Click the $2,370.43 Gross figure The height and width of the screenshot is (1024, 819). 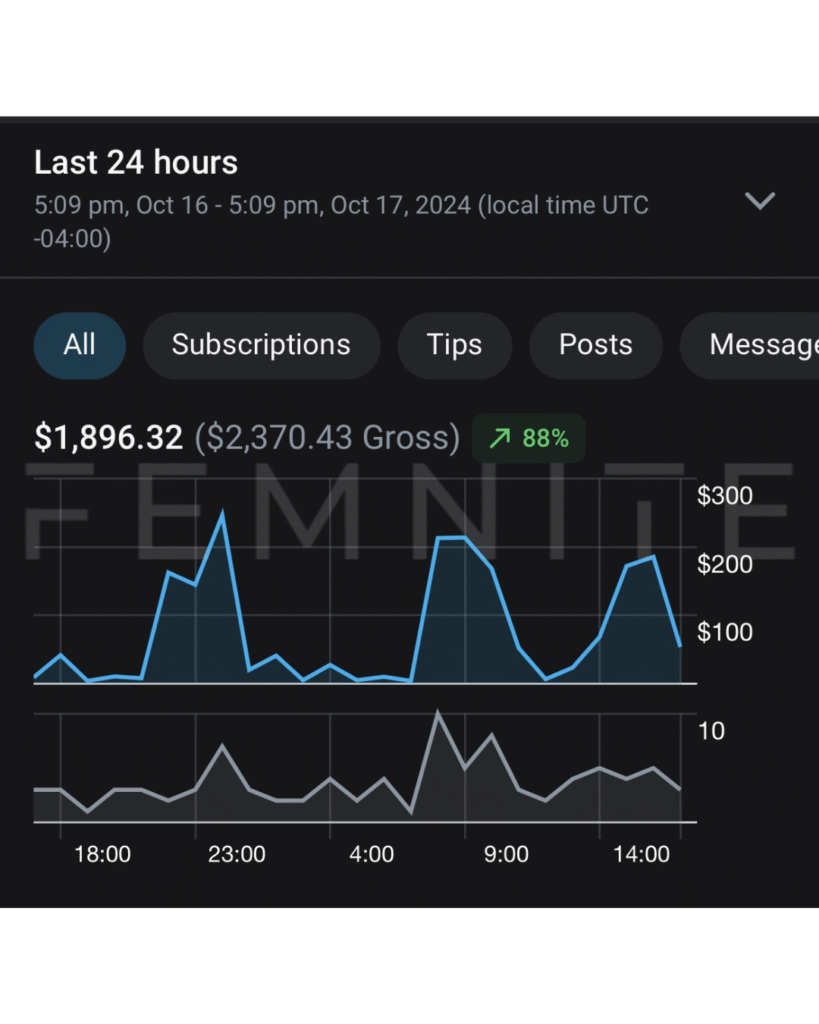click(x=327, y=437)
